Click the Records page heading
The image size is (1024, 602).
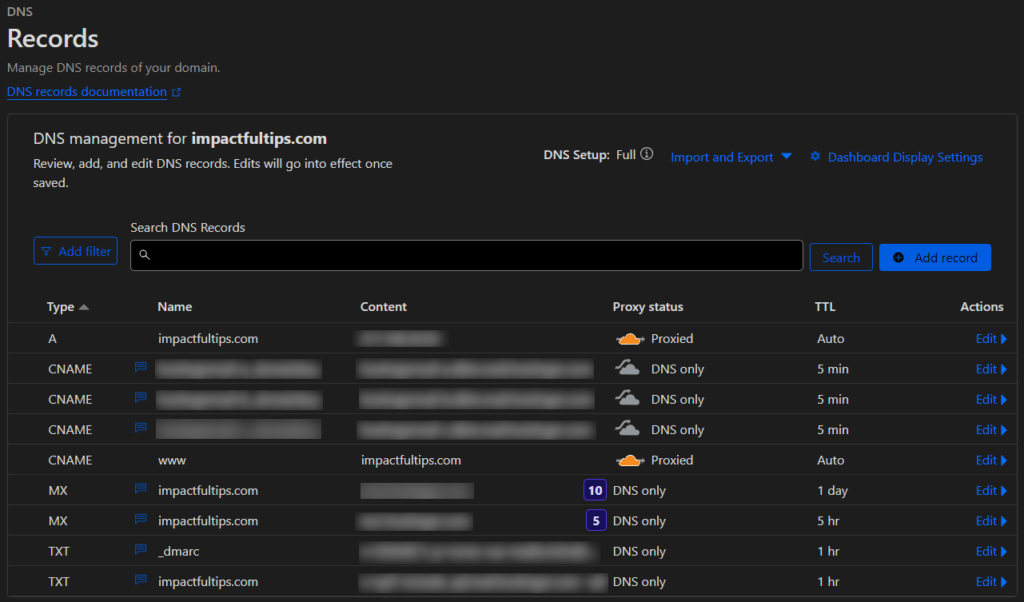coord(53,39)
